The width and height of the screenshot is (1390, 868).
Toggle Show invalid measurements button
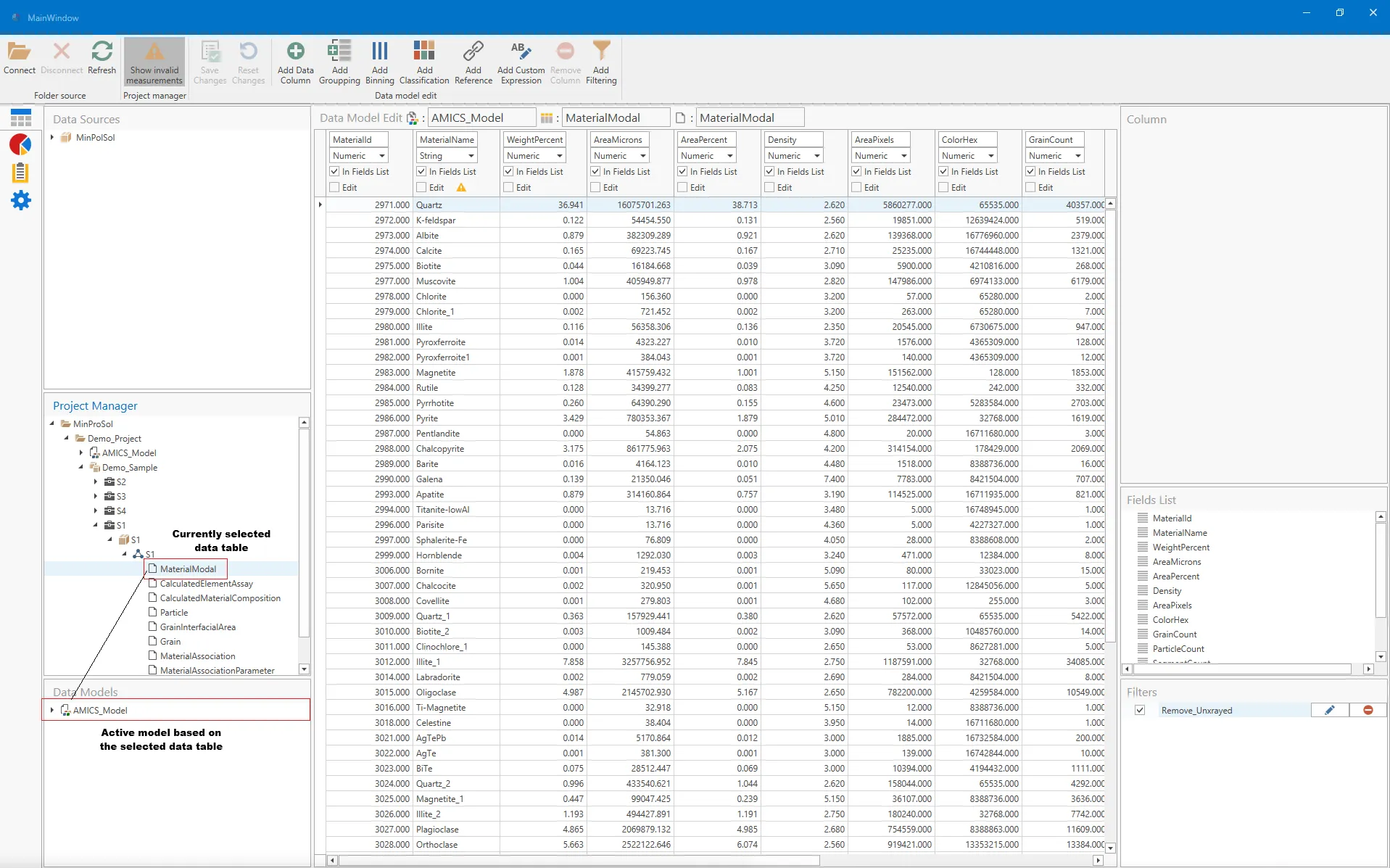tap(154, 62)
